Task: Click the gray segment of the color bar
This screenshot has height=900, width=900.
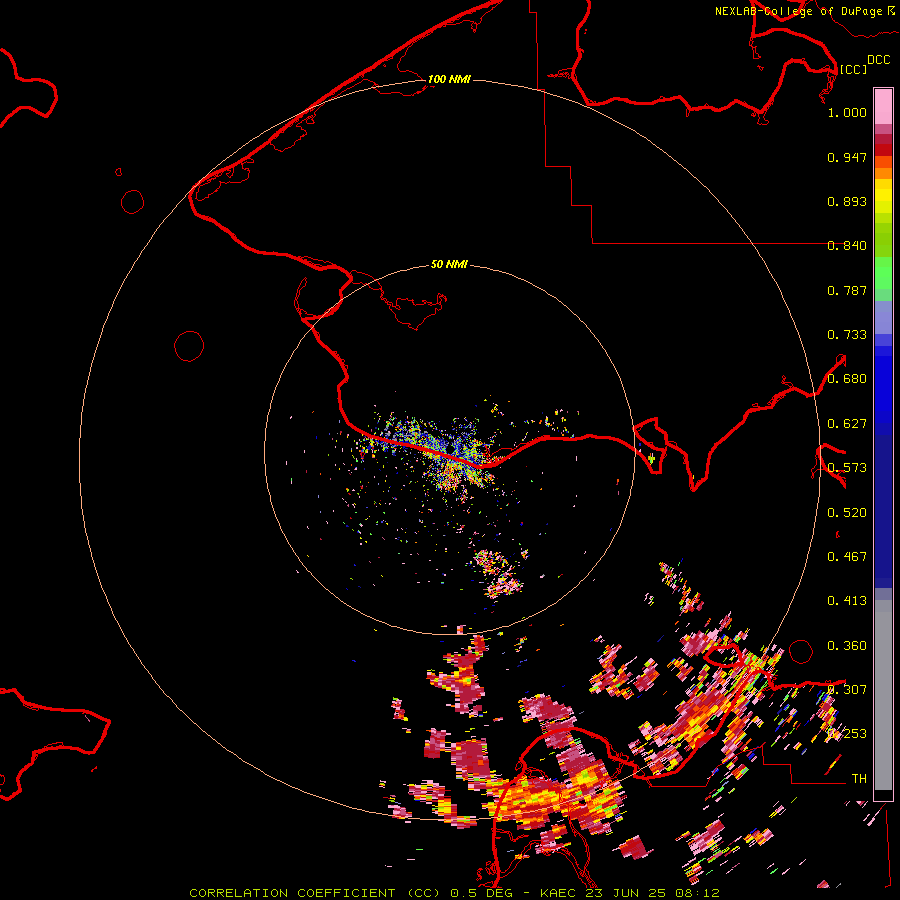Action: point(883,695)
